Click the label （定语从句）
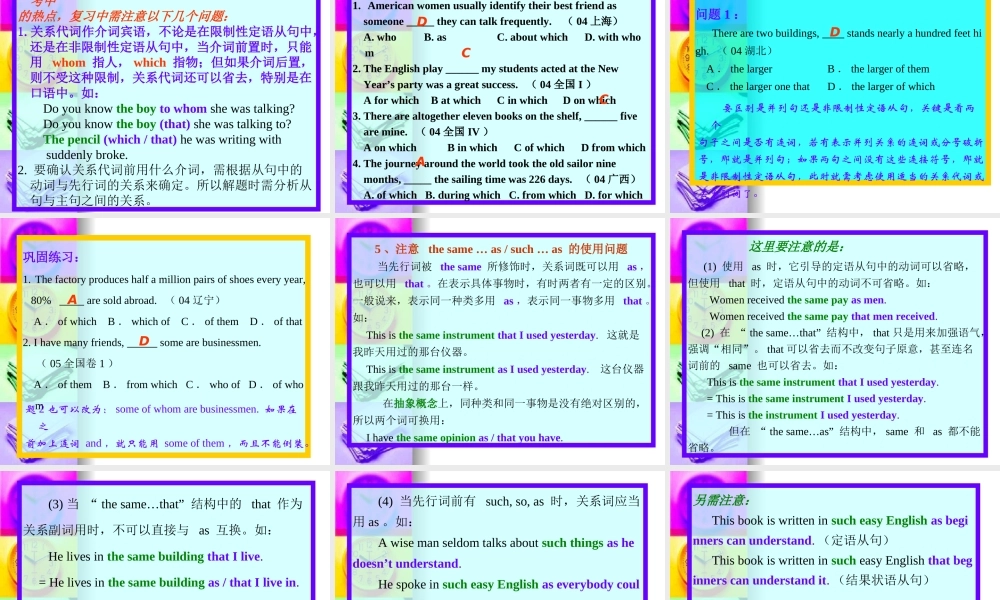 pyautogui.click(x=854, y=541)
